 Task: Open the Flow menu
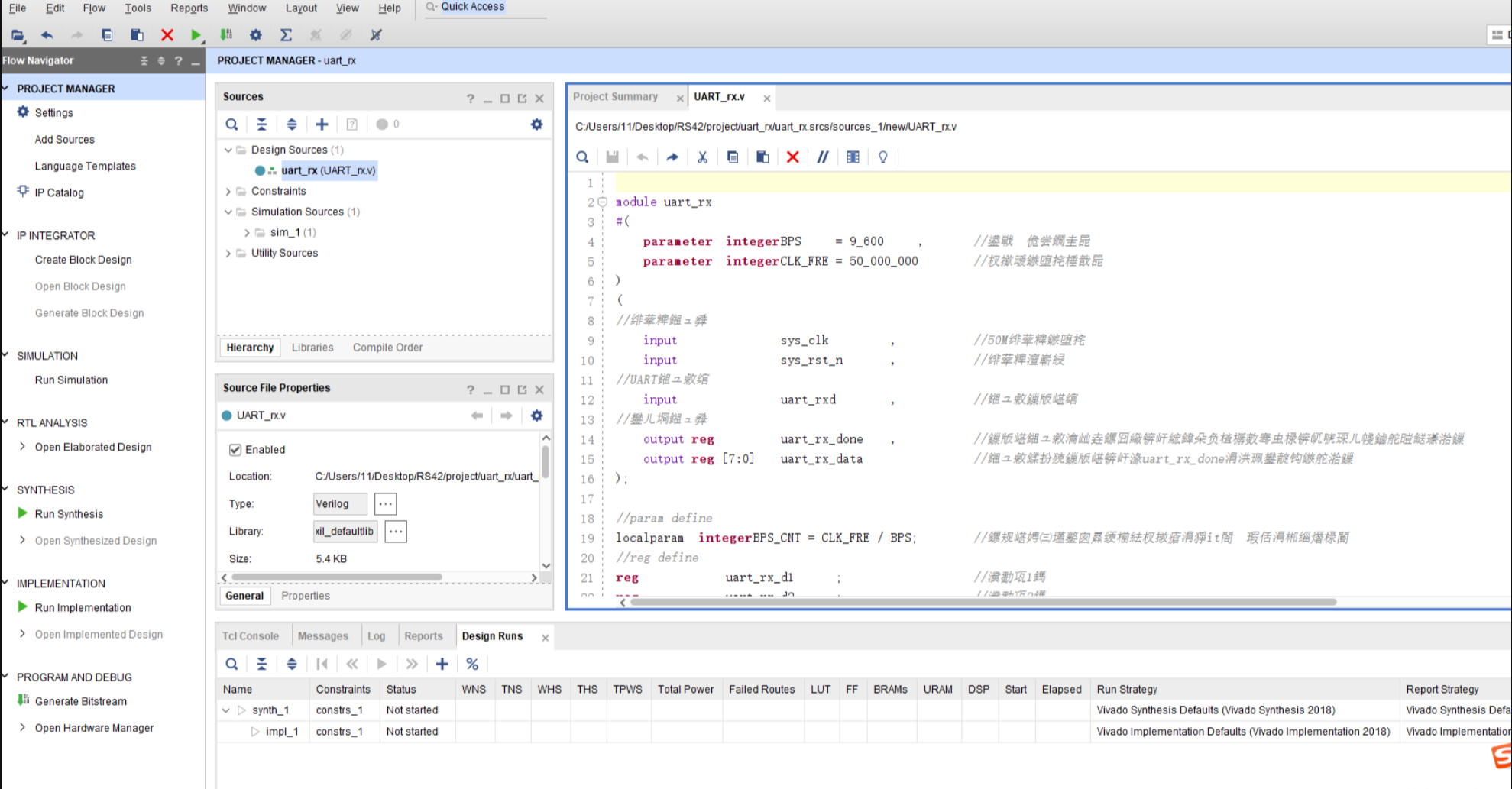(94, 8)
